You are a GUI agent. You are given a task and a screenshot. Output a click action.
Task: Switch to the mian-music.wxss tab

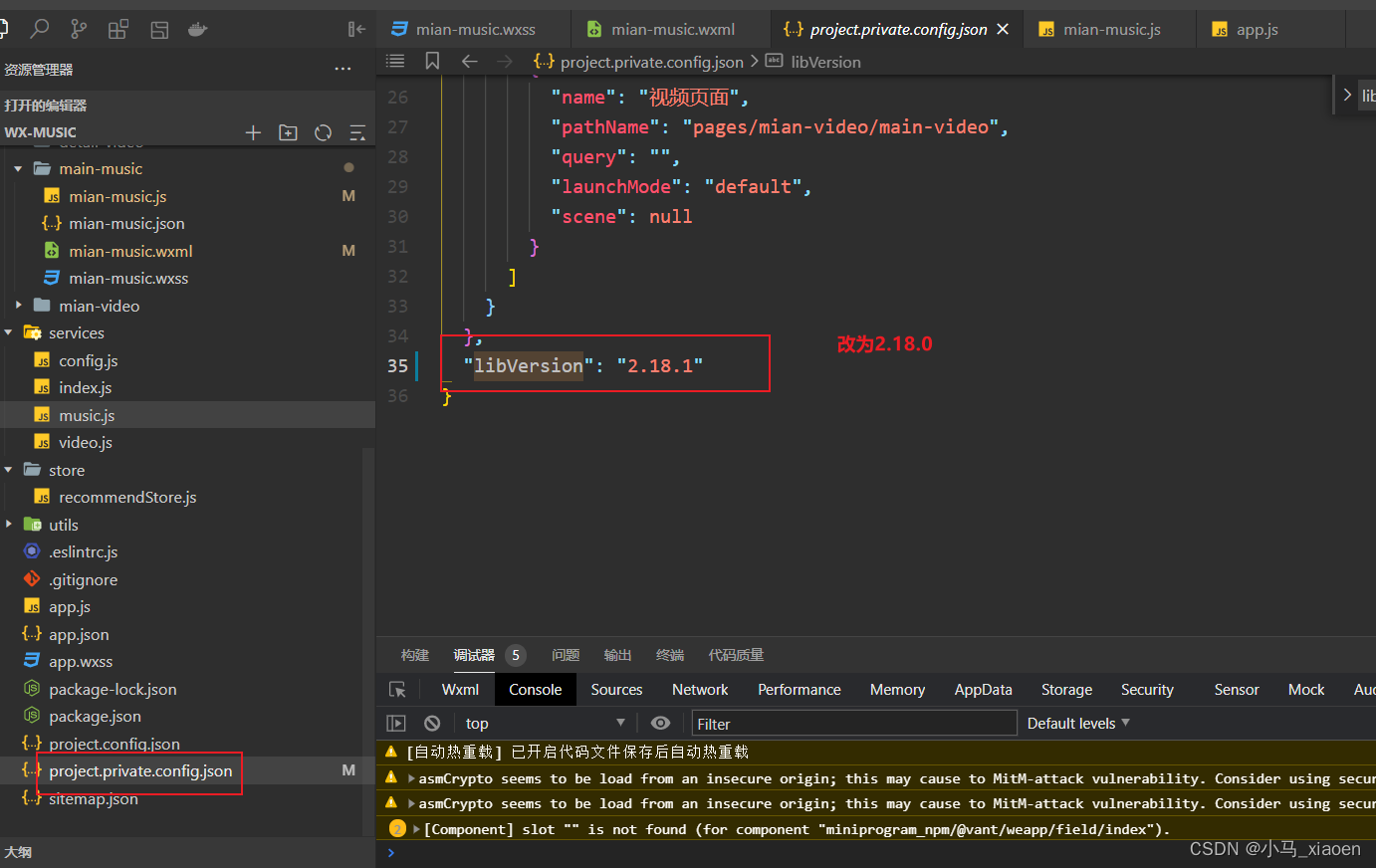pos(474,29)
